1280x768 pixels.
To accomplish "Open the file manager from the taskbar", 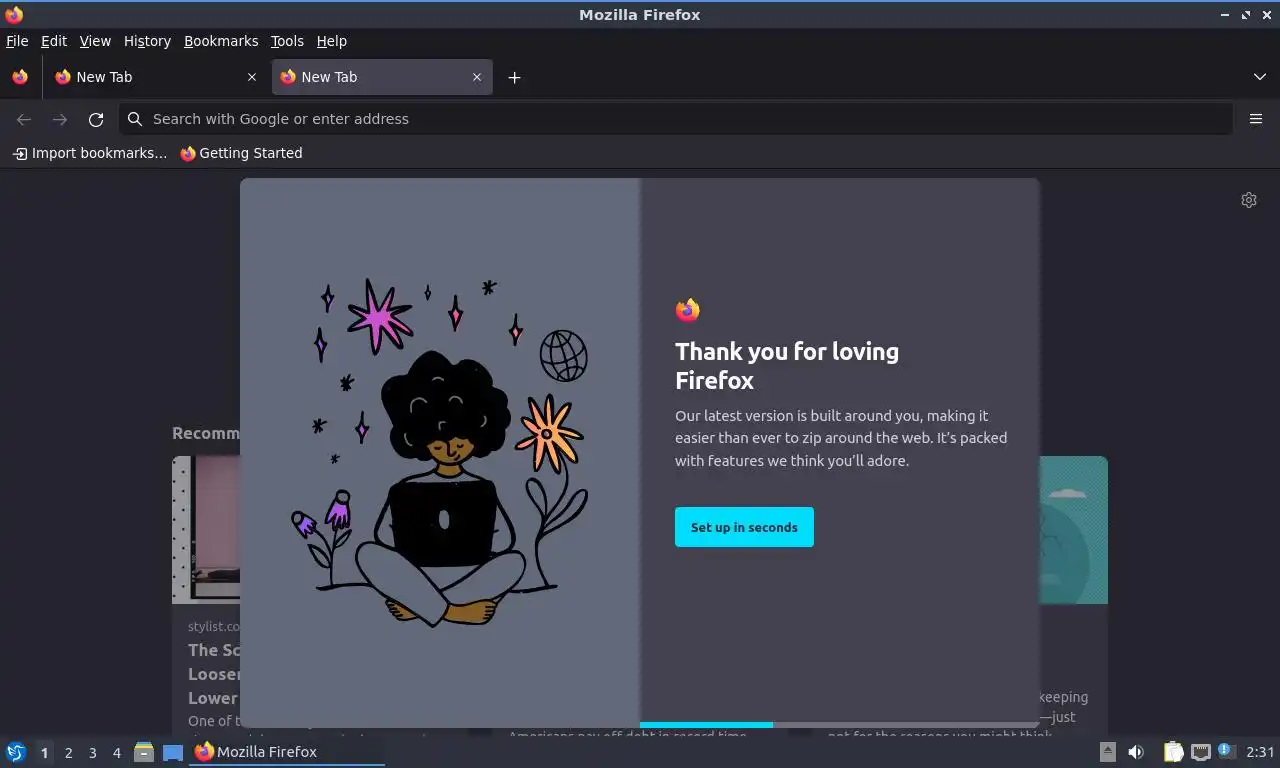I will (144, 752).
